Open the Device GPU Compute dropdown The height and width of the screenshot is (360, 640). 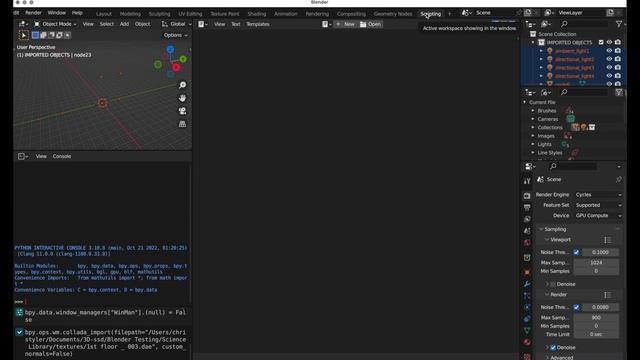point(598,216)
